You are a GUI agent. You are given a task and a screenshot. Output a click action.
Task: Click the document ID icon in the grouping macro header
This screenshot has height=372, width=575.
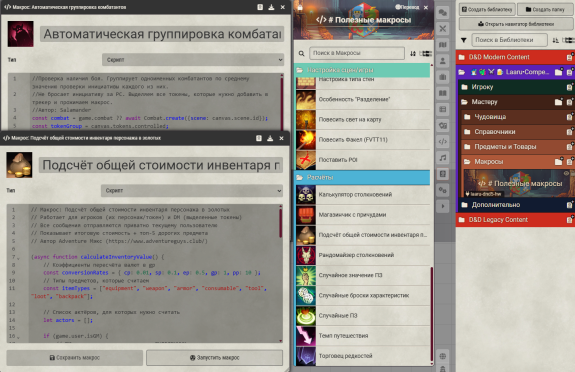coord(260,7)
